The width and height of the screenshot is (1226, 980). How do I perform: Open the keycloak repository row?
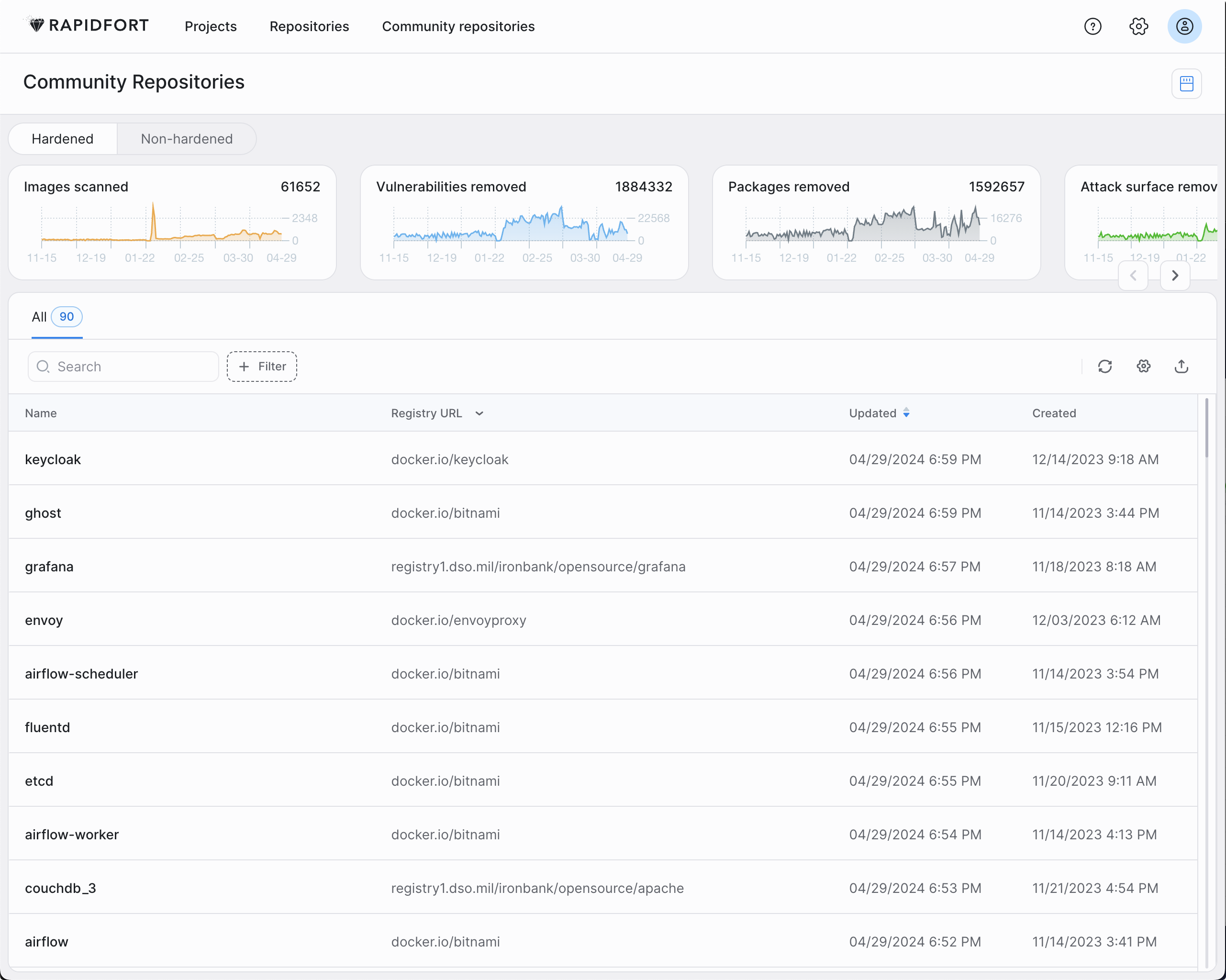click(603, 459)
